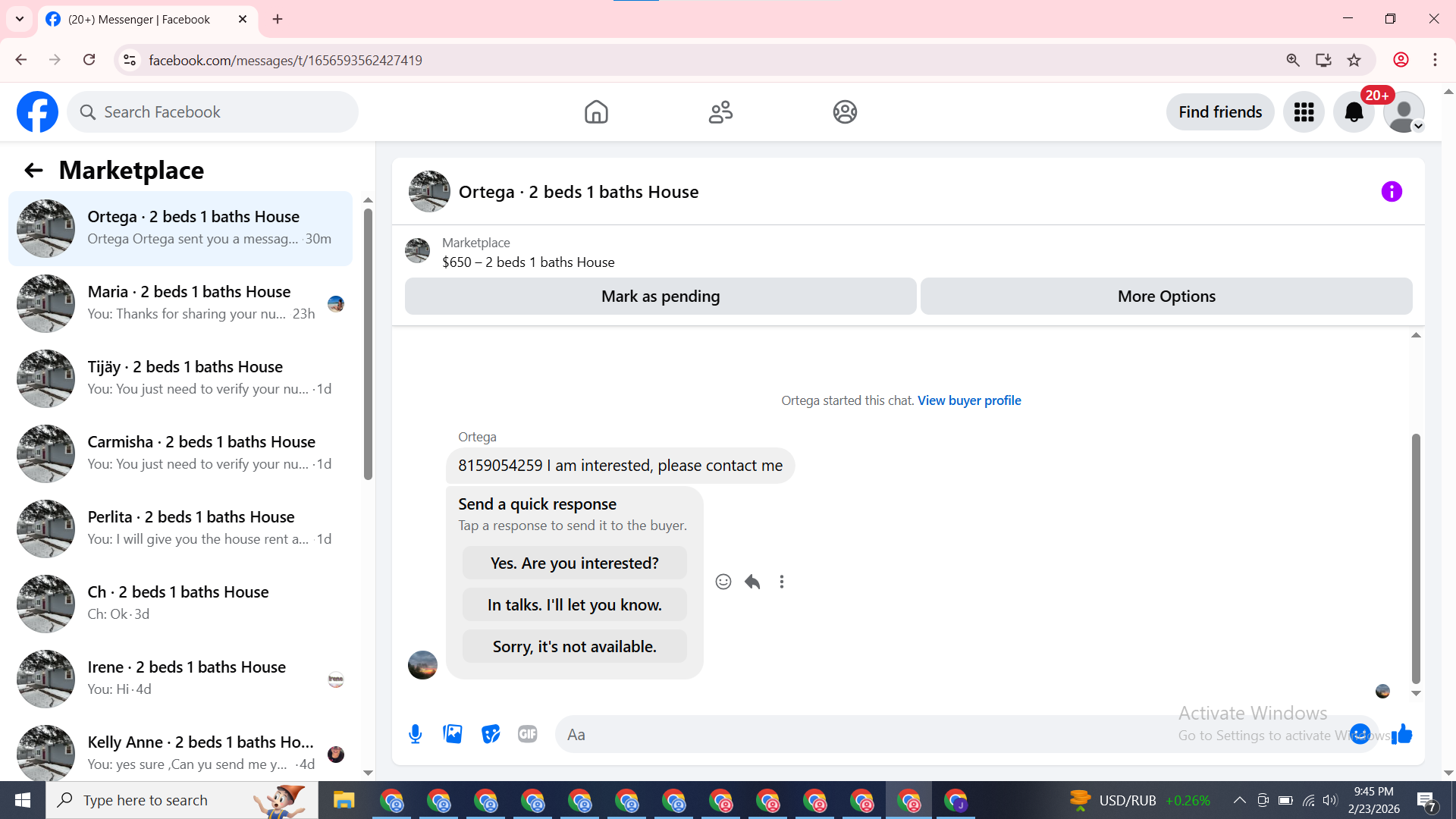React to message with emoji icon
The image size is (1456, 819).
click(723, 582)
